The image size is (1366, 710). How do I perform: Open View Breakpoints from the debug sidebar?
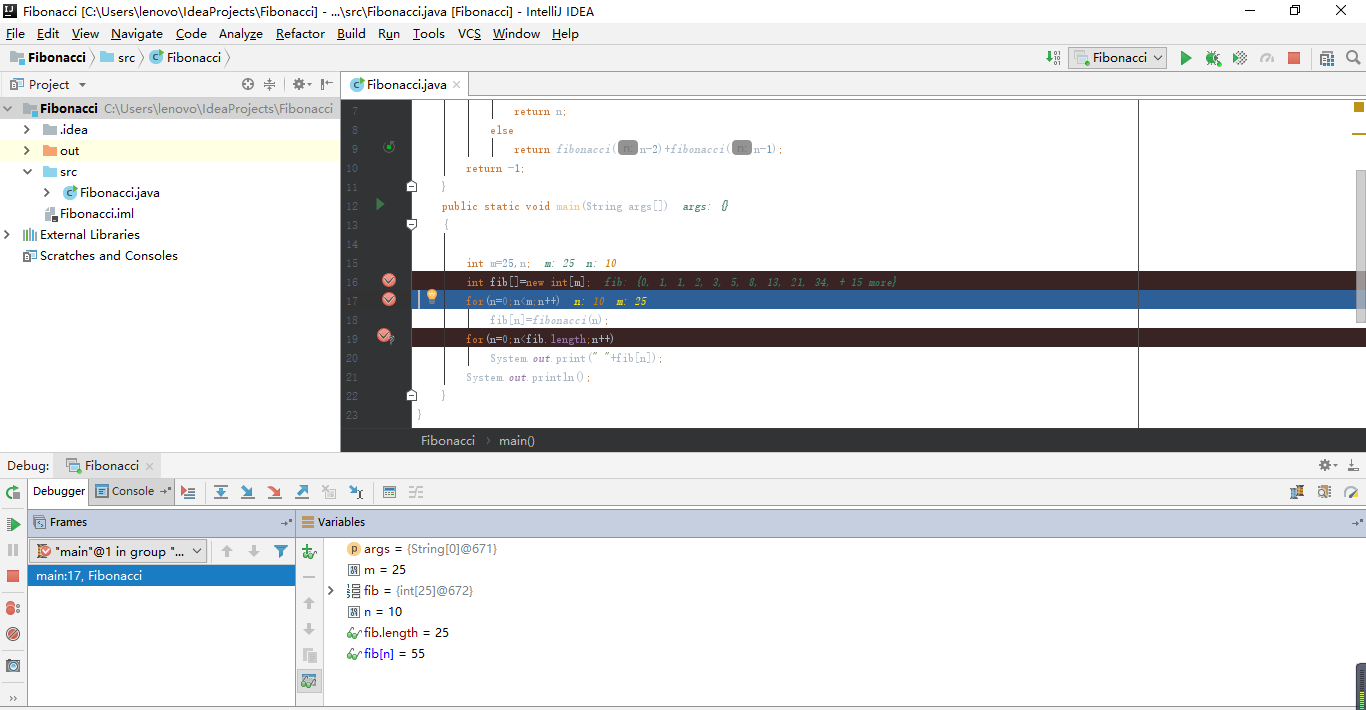click(13, 608)
